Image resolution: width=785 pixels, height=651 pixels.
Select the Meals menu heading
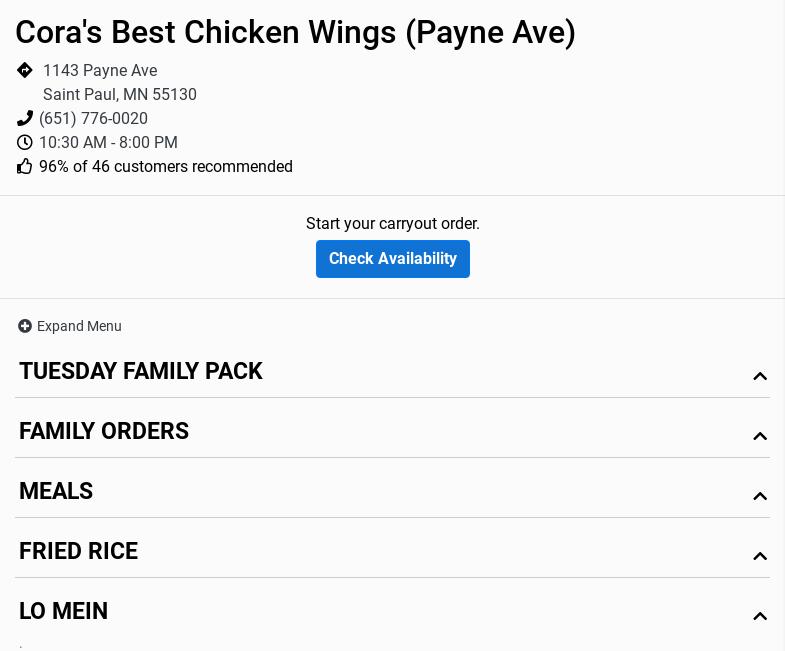tap(56, 491)
